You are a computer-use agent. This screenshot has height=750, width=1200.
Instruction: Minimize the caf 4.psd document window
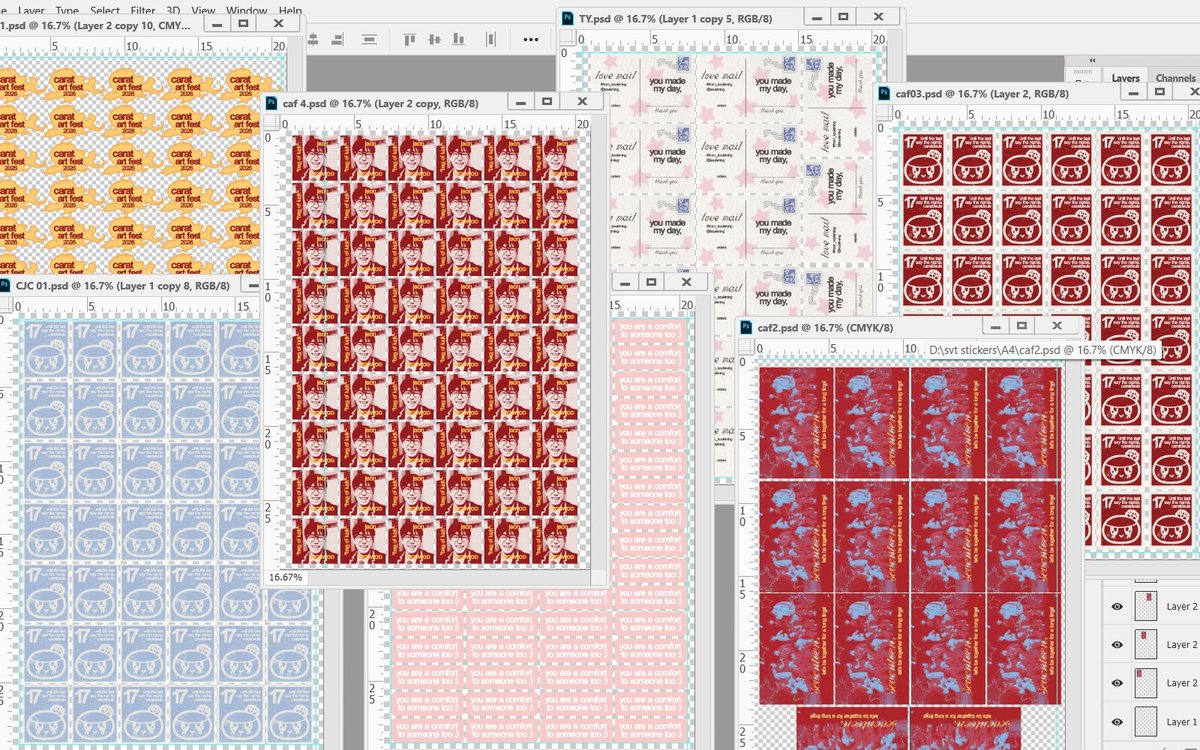(x=519, y=102)
